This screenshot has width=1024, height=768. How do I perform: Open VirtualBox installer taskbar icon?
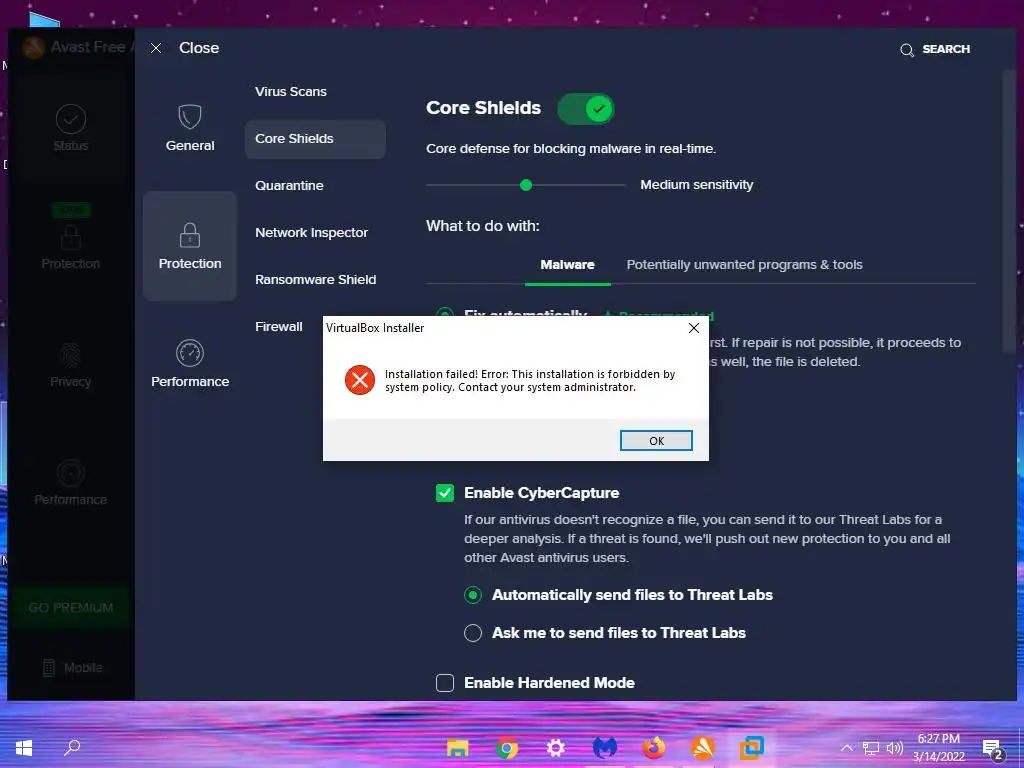click(752, 747)
